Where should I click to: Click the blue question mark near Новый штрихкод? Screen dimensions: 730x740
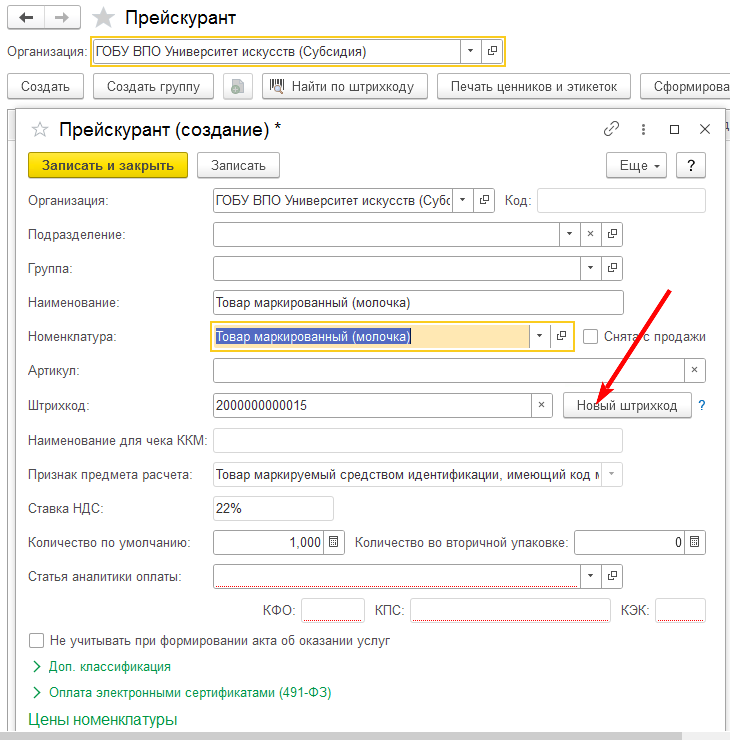[x=702, y=405]
